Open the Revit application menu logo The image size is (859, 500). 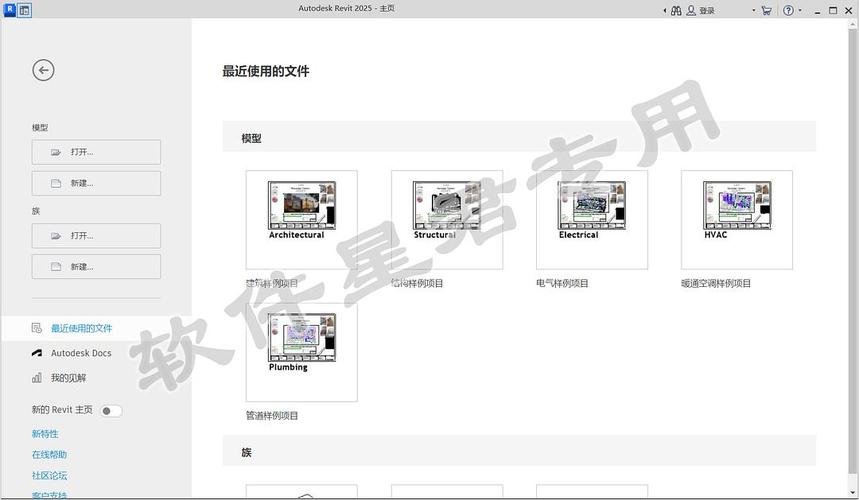point(9,9)
